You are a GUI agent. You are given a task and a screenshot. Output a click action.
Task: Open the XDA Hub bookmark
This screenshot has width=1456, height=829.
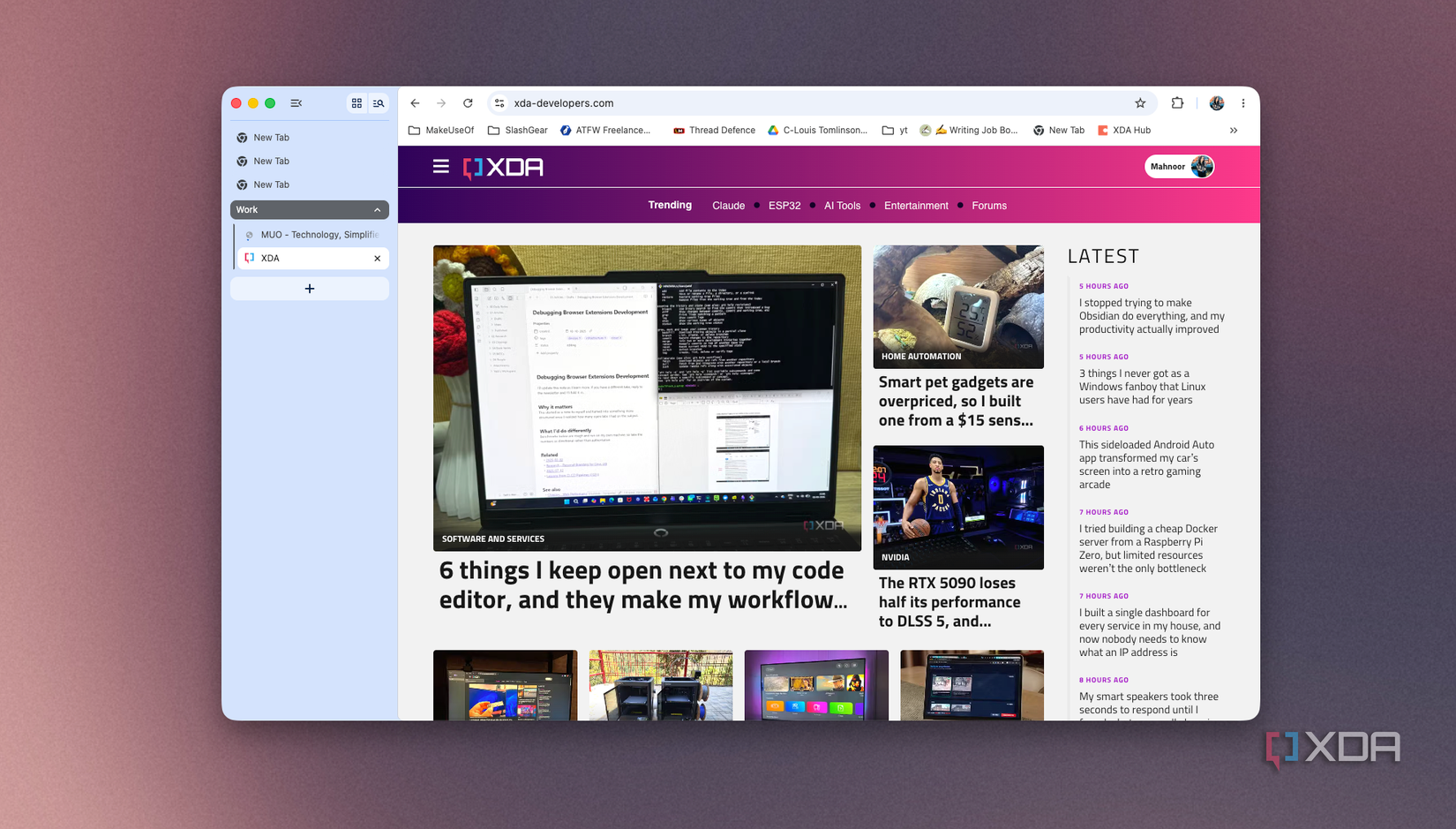(1124, 131)
